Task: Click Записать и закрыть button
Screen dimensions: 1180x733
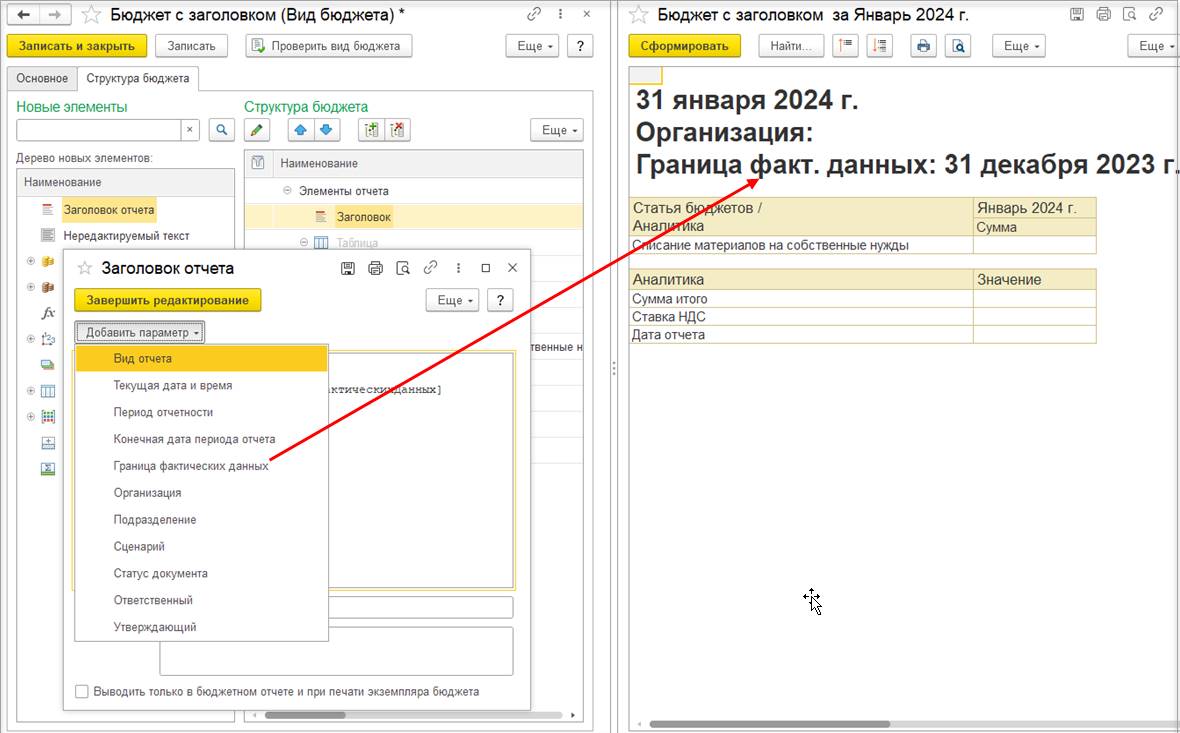Action: (x=76, y=46)
